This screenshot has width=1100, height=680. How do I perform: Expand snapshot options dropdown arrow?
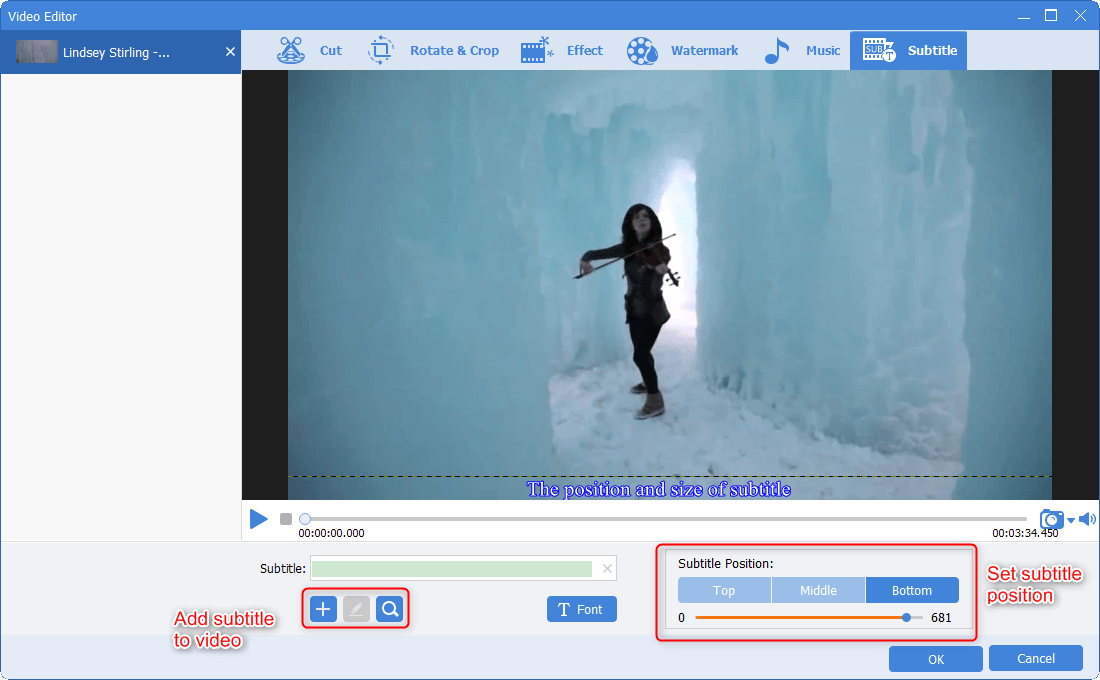pos(1071,520)
